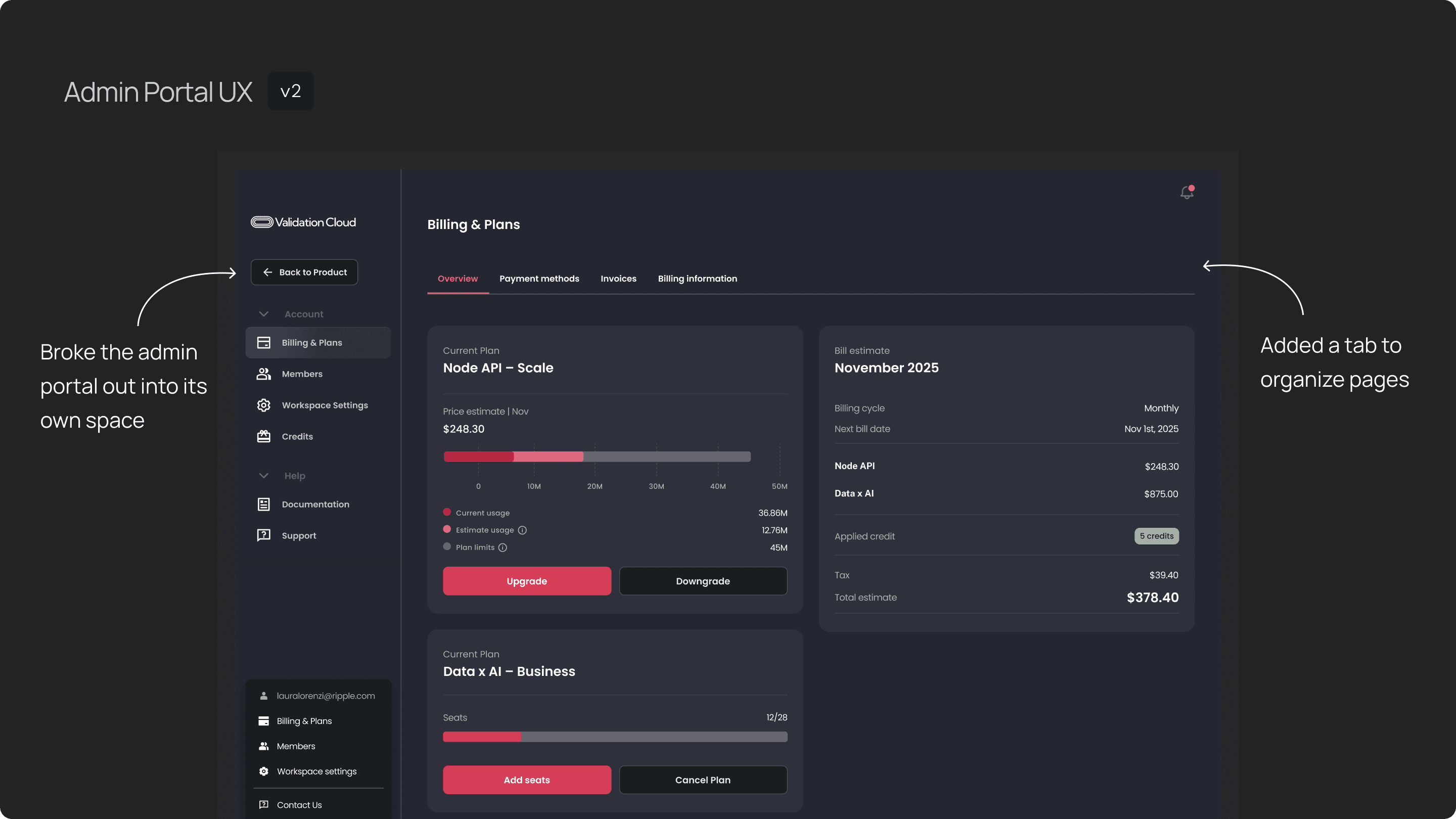Collapse the Account section chevron

tap(263, 313)
